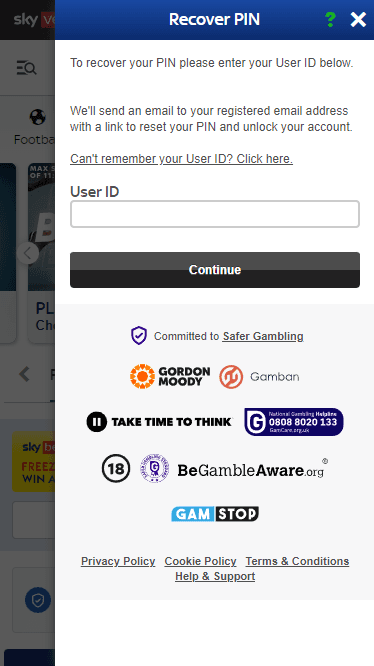Select the Football icon
The width and height of the screenshot is (374, 666).
(x=37, y=117)
